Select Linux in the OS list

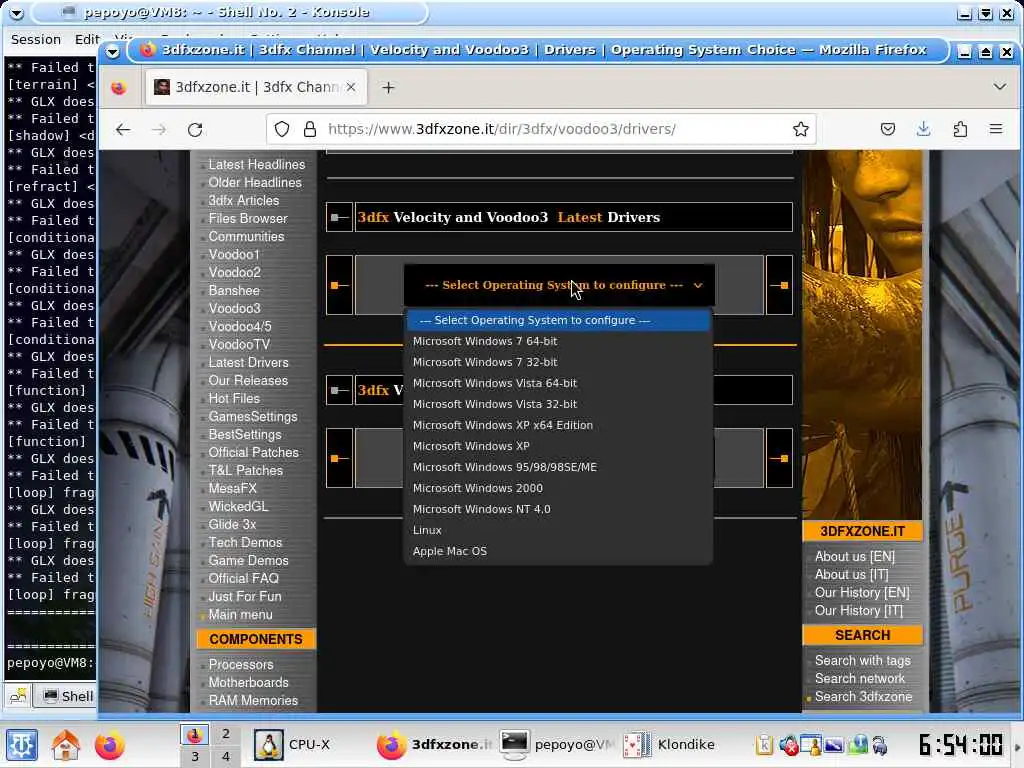(558, 530)
